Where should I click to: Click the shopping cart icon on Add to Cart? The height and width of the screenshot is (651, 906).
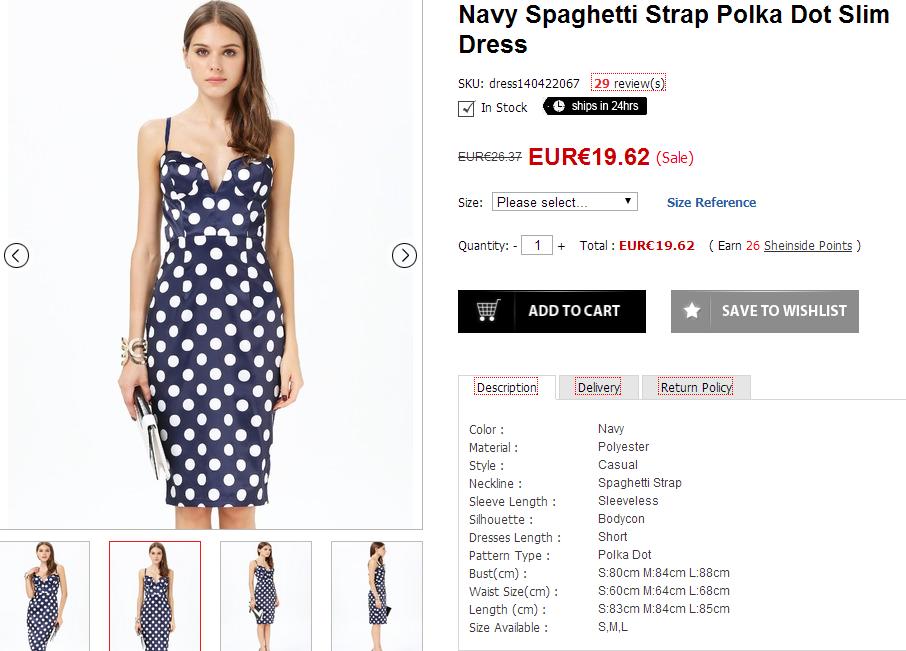click(x=487, y=310)
